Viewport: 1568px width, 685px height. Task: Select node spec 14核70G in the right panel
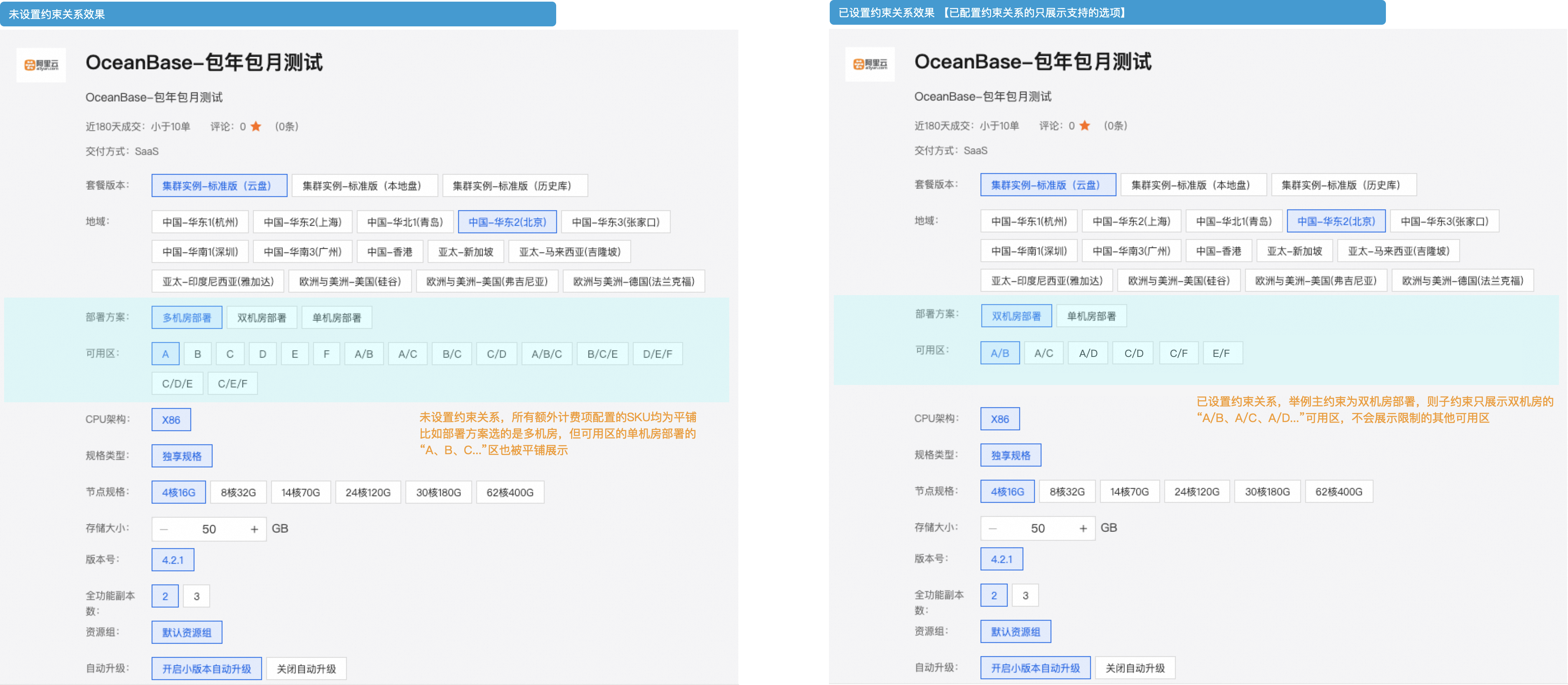point(1130,491)
